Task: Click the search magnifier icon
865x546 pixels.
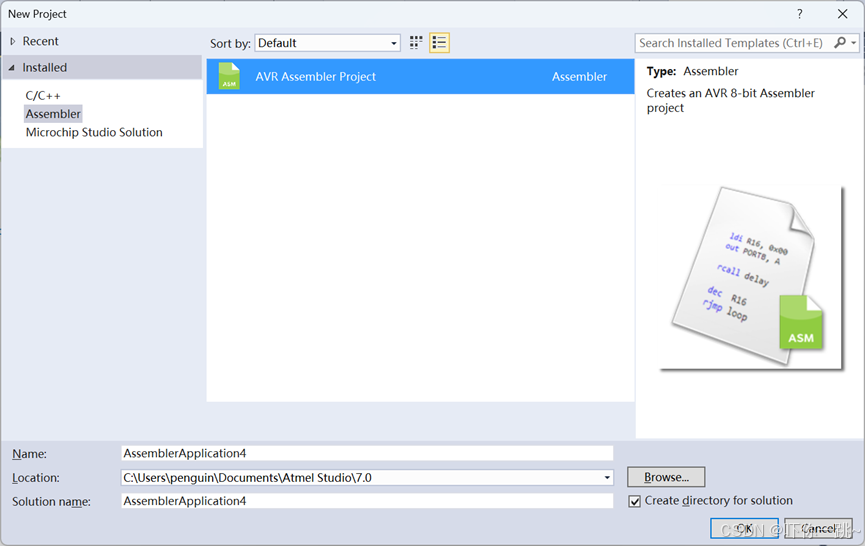Action: click(x=840, y=42)
